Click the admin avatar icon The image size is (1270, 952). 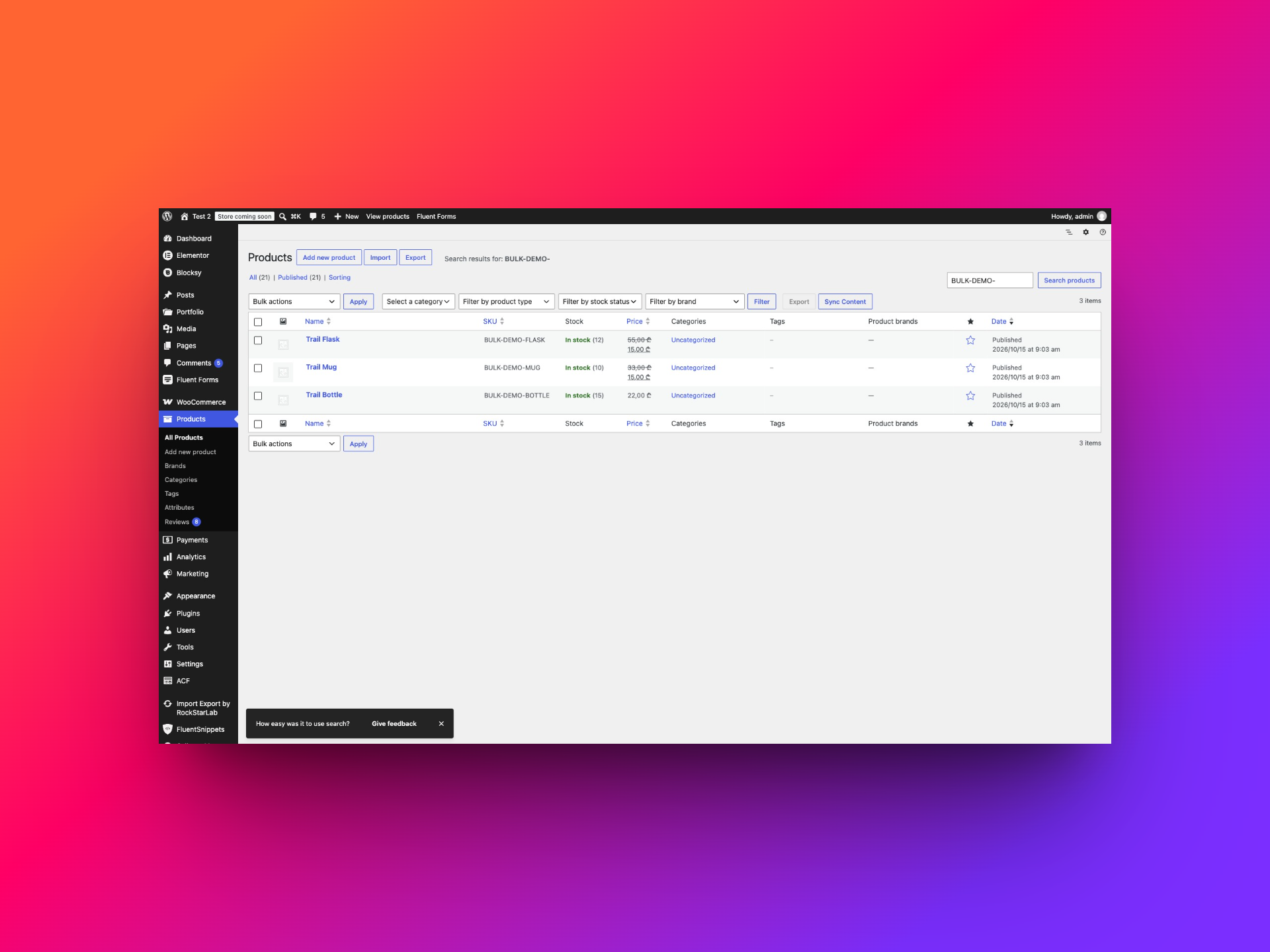click(1101, 216)
